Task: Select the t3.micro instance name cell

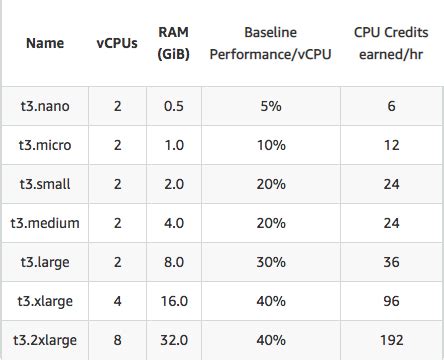Action: 45,145
